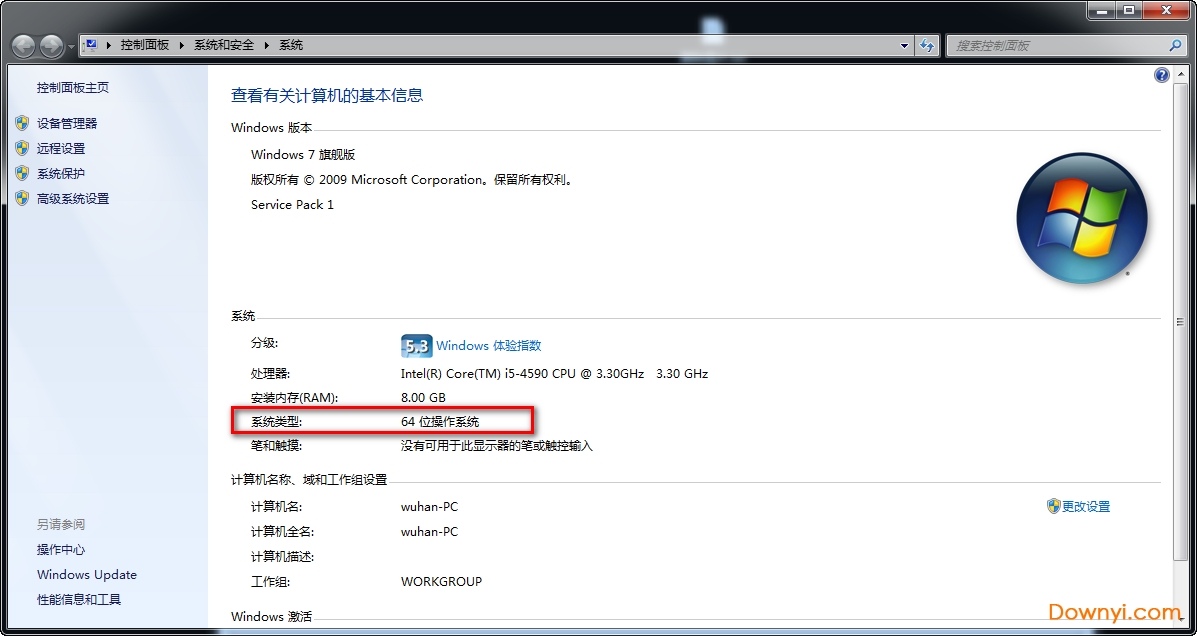Click wuhan-PC next to 计算机全名

[x=429, y=531]
